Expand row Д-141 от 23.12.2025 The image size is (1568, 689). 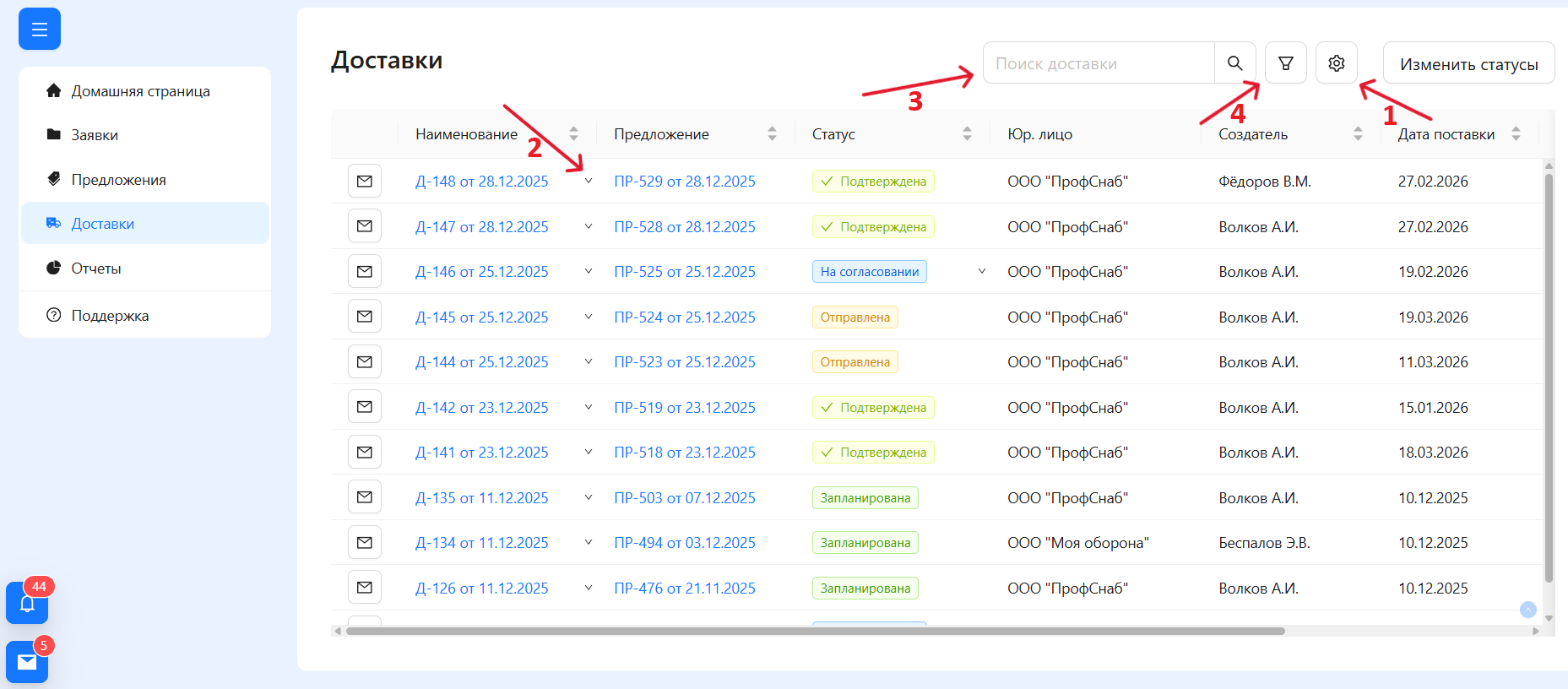(589, 453)
